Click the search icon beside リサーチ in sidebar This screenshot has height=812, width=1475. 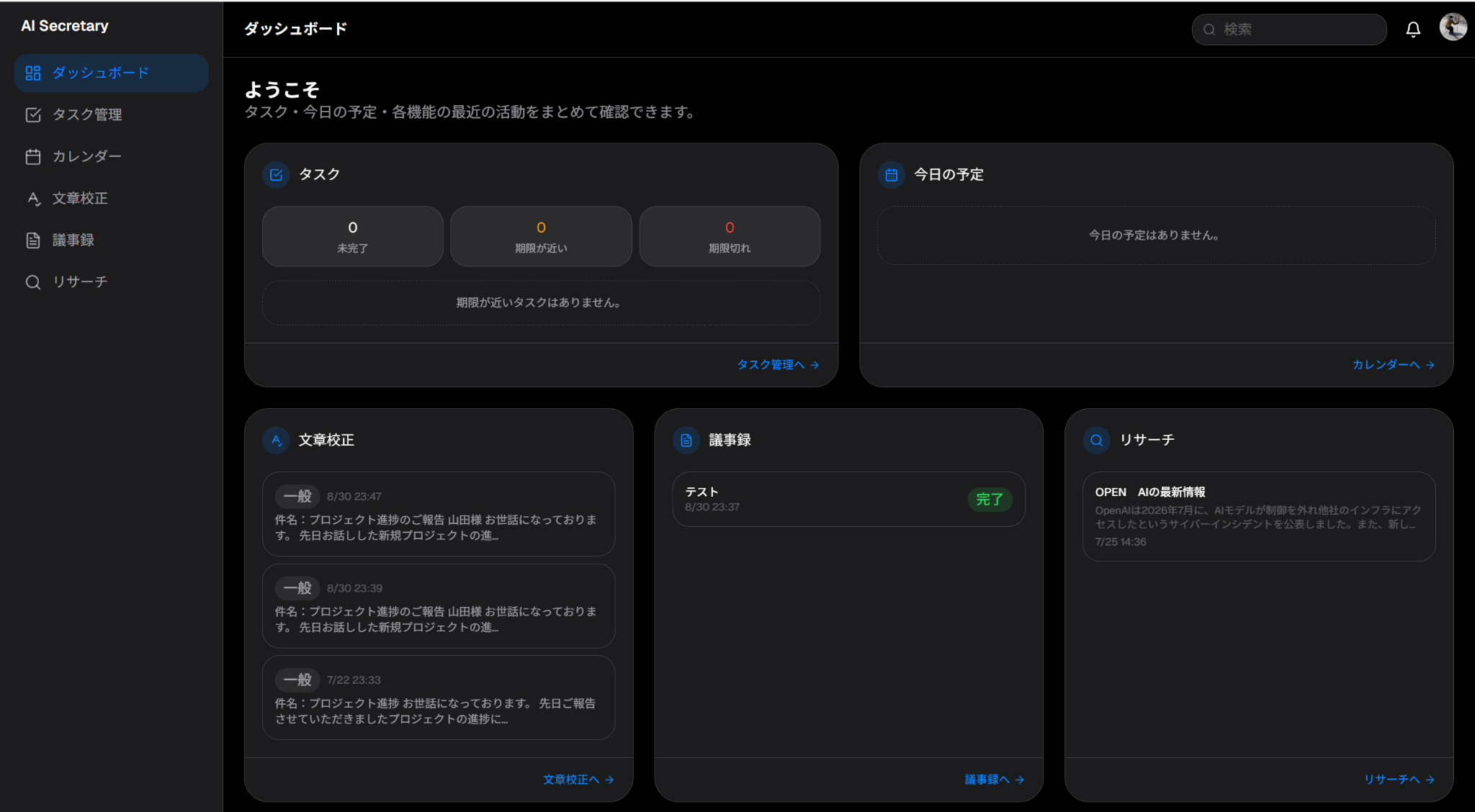pyautogui.click(x=33, y=281)
